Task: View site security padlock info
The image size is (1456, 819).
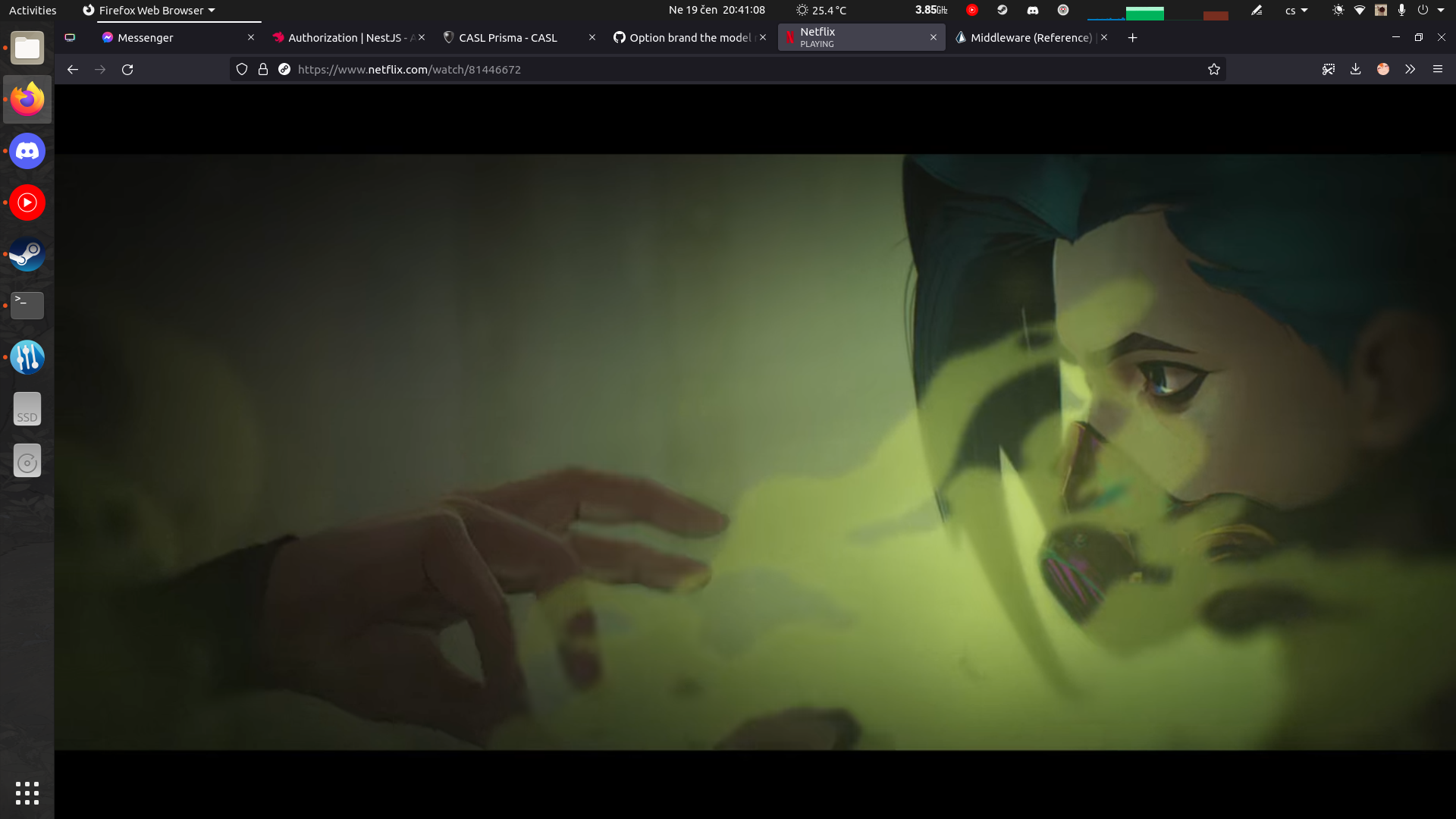Action: pyautogui.click(x=263, y=69)
